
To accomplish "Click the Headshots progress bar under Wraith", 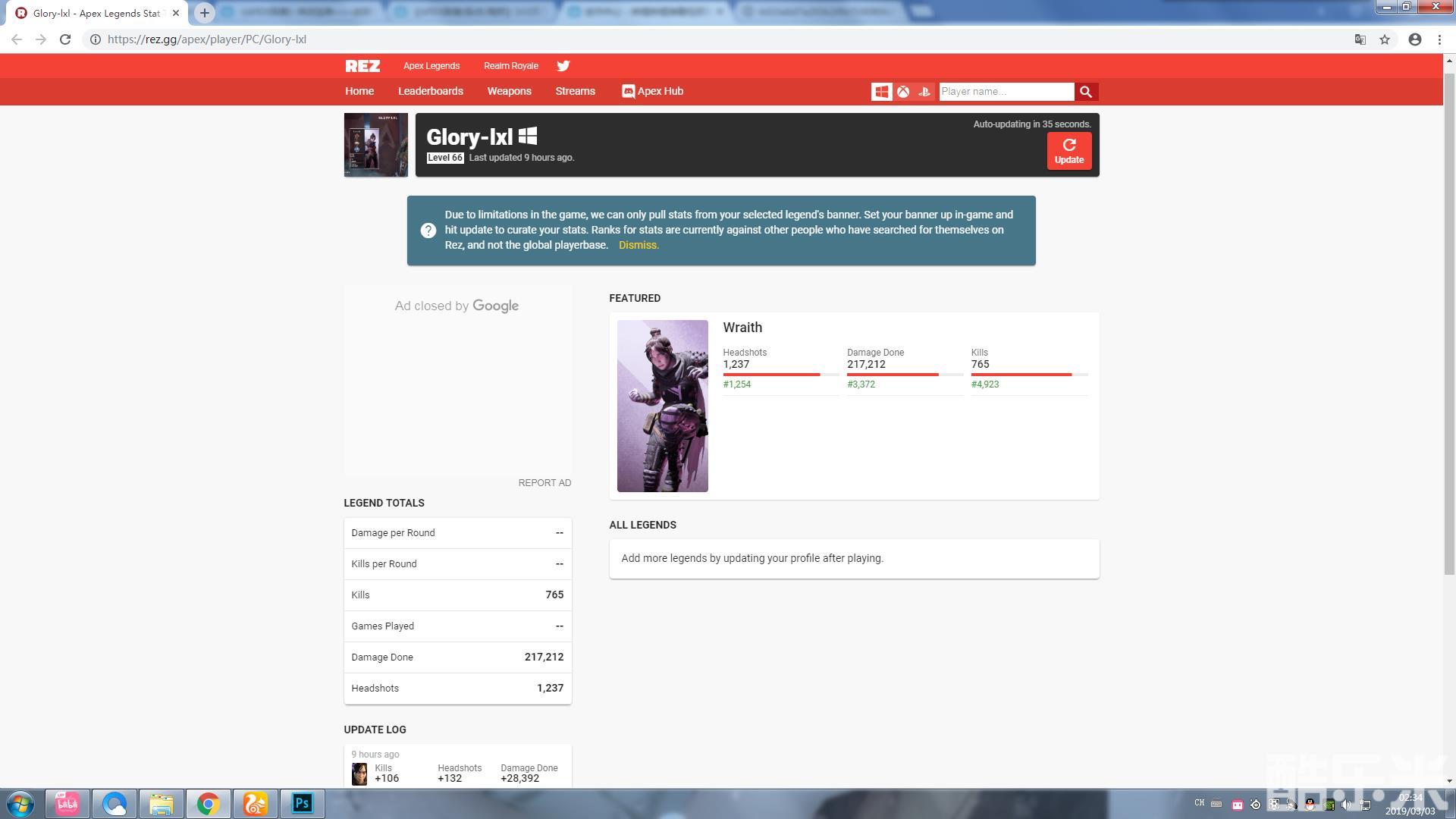I will pos(780,375).
